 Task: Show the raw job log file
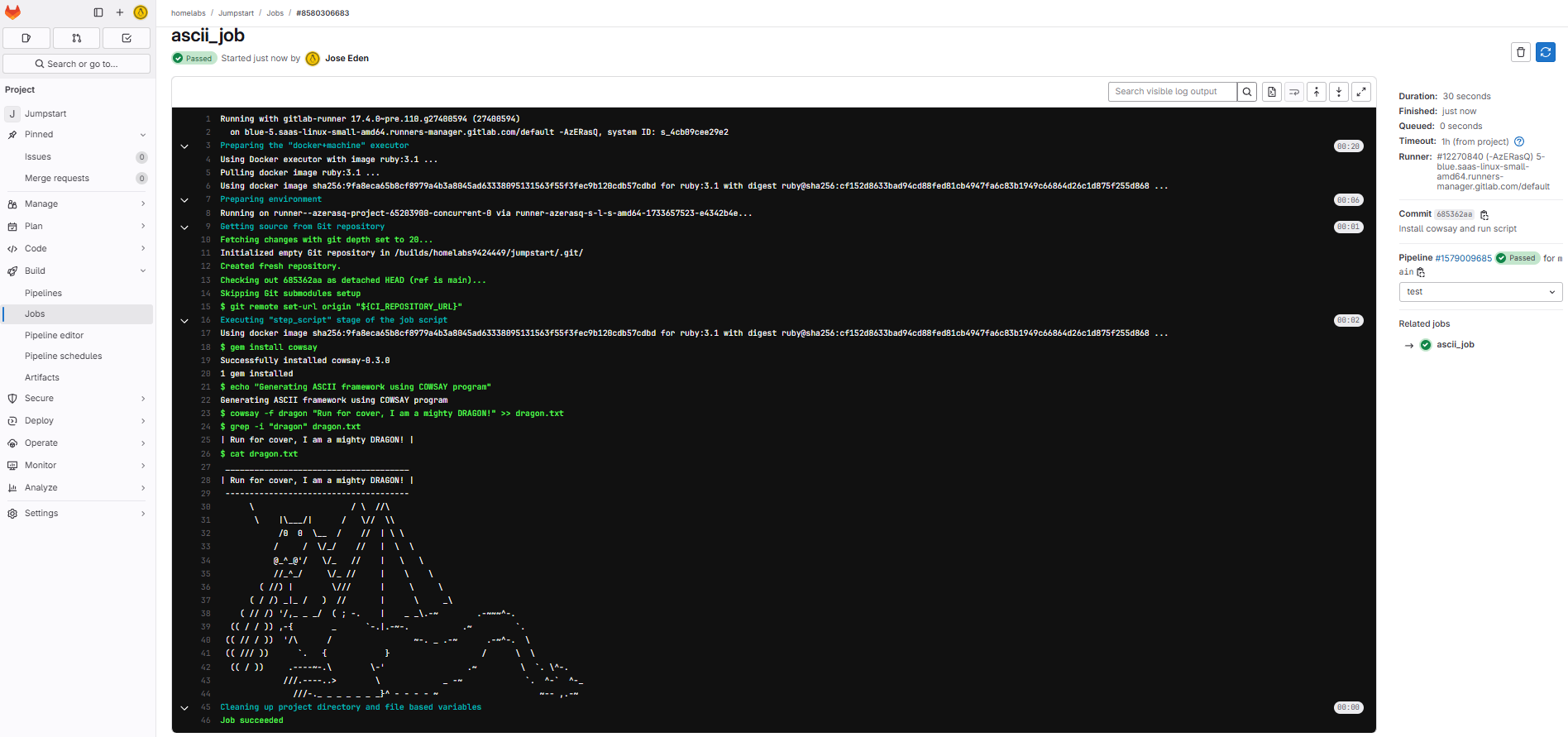tap(1272, 92)
